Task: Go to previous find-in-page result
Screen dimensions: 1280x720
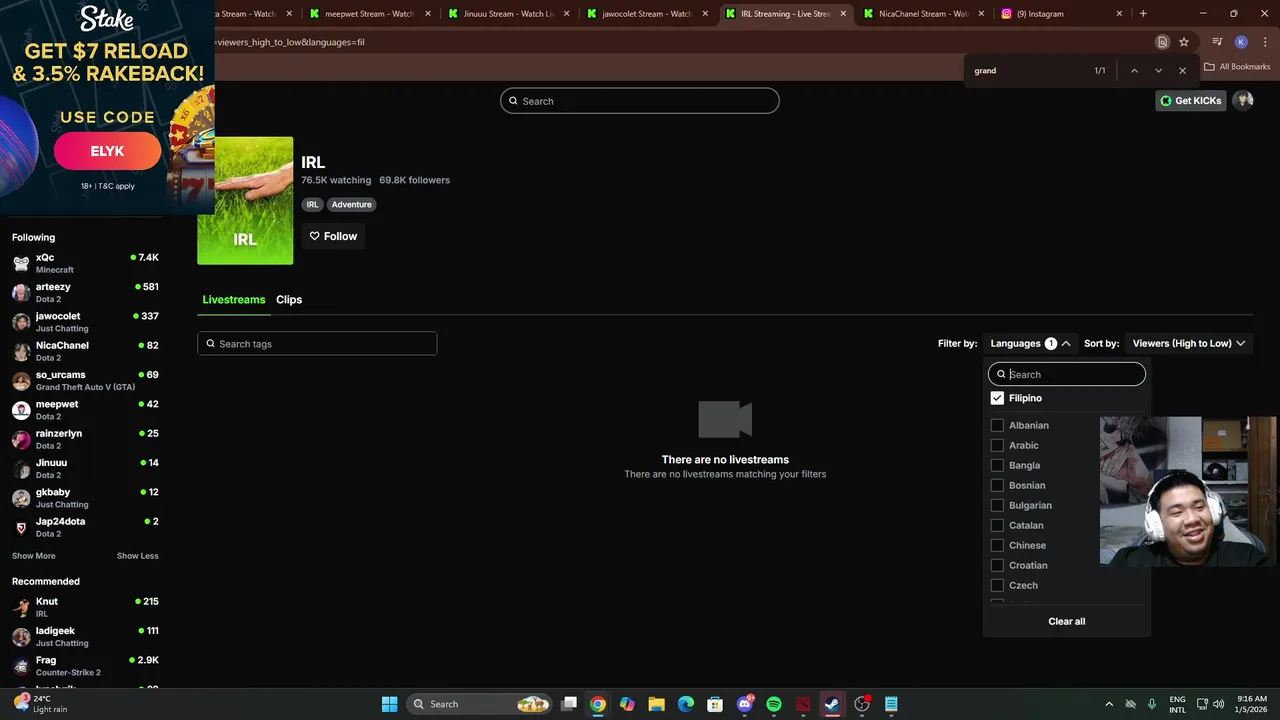Action: click(x=1134, y=71)
